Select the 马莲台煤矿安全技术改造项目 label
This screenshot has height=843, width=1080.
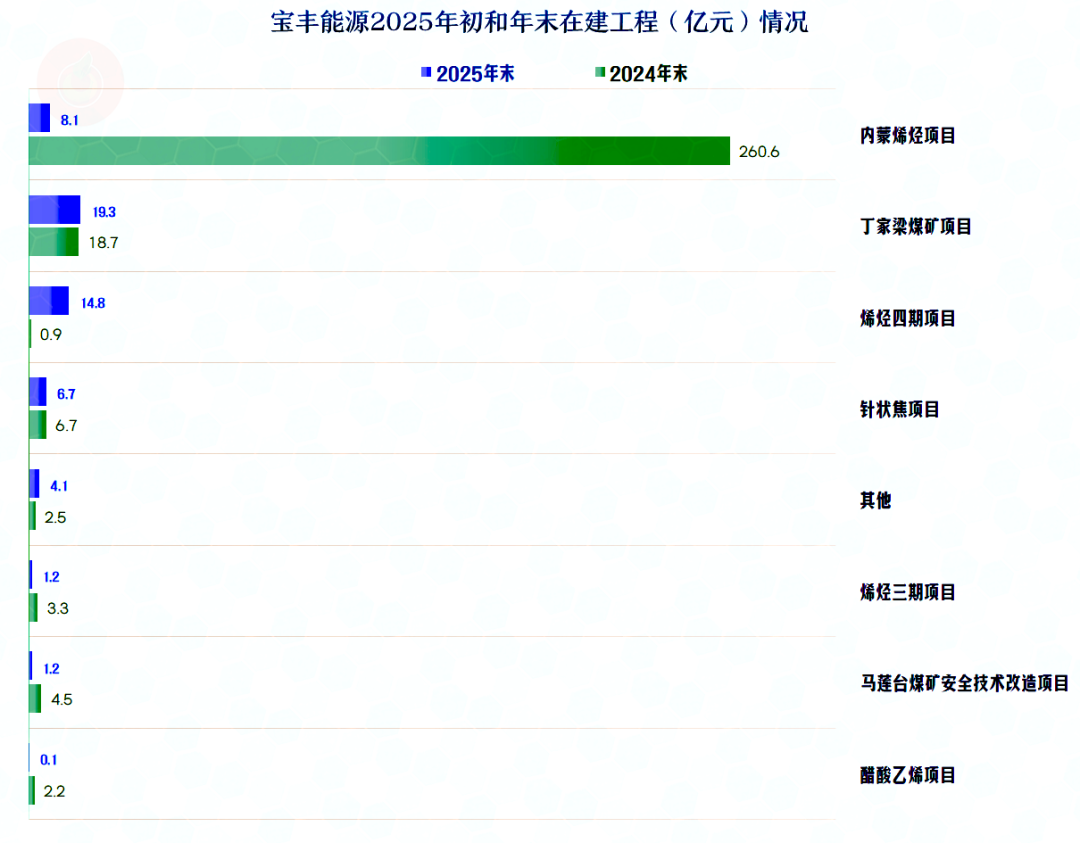pyautogui.click(x=965, y=683)
